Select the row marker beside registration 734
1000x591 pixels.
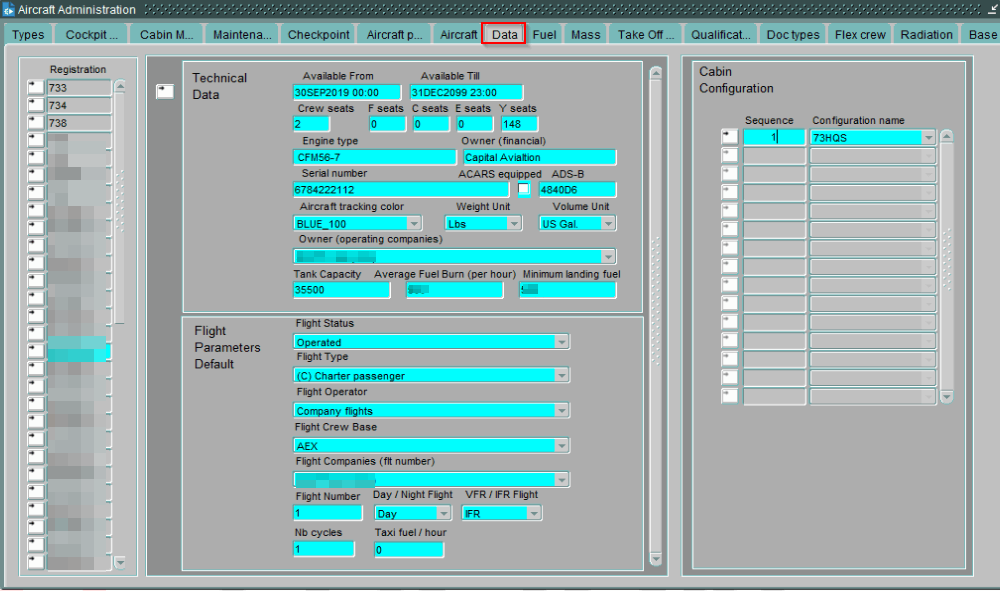coord(36,105)
